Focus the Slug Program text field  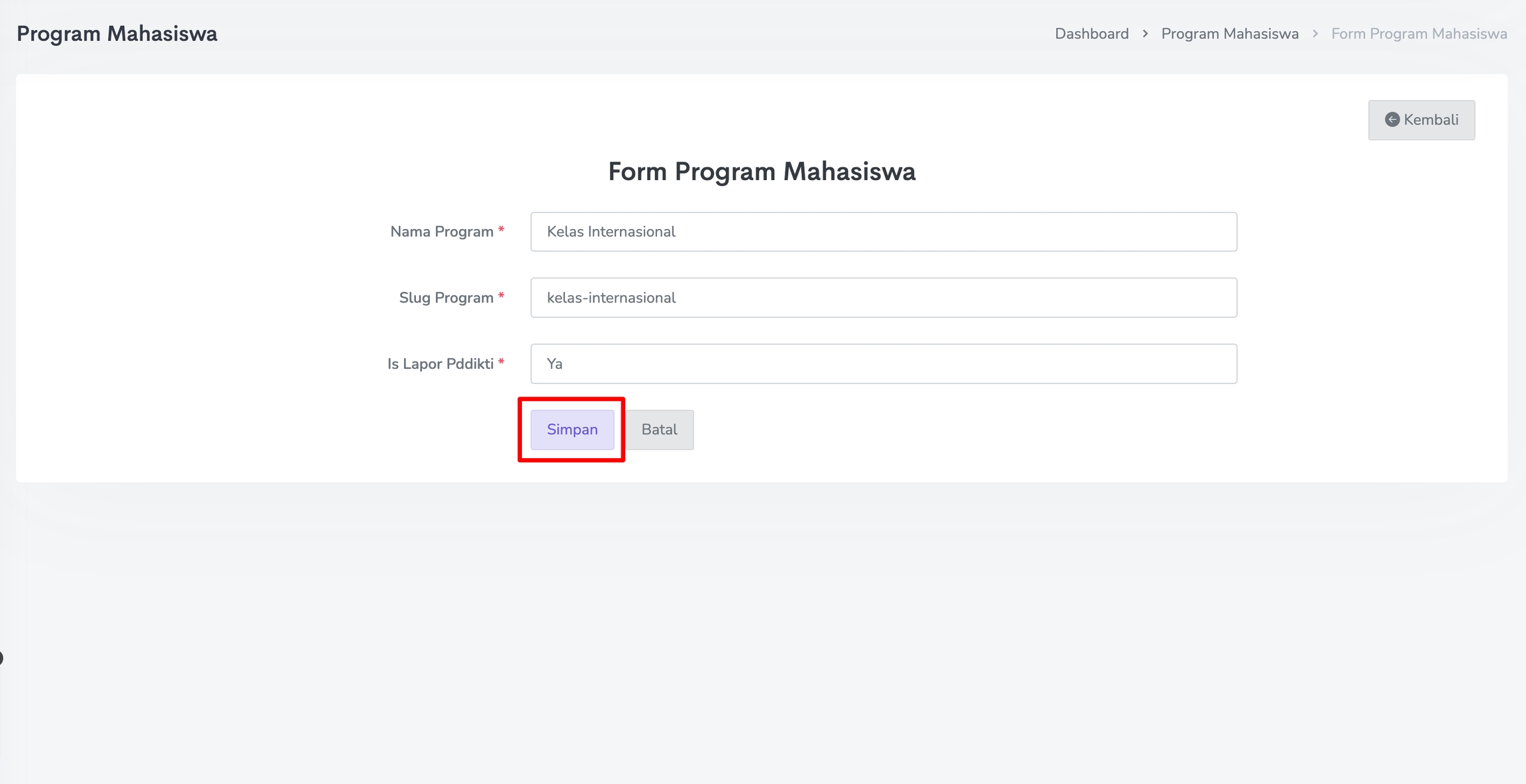point(884,298)
